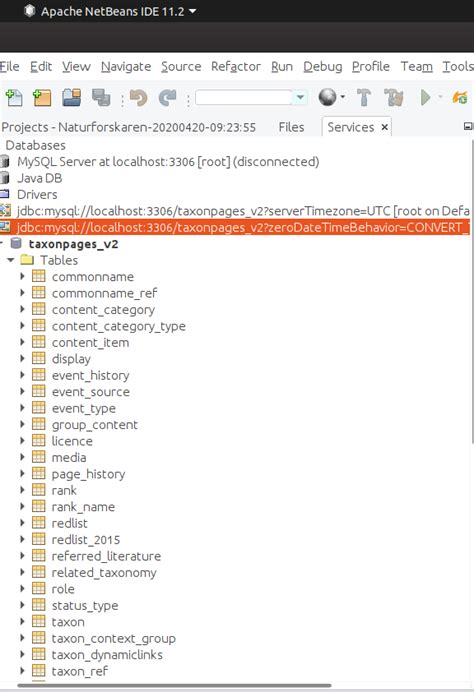Click the commonname table icon
The width and height of the screenshot is (474, 692).
39,276
